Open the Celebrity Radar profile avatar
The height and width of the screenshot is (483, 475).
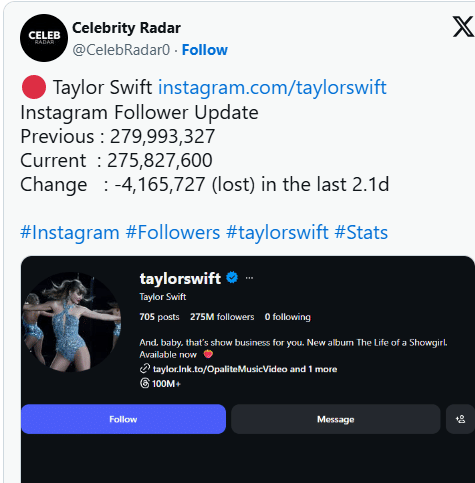click(x=44, y=38)
